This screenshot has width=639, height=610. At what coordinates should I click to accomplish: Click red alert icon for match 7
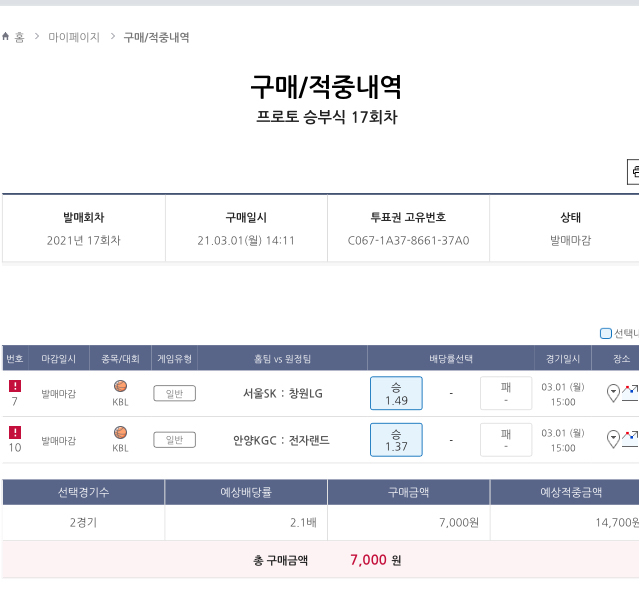coord(15,386)
